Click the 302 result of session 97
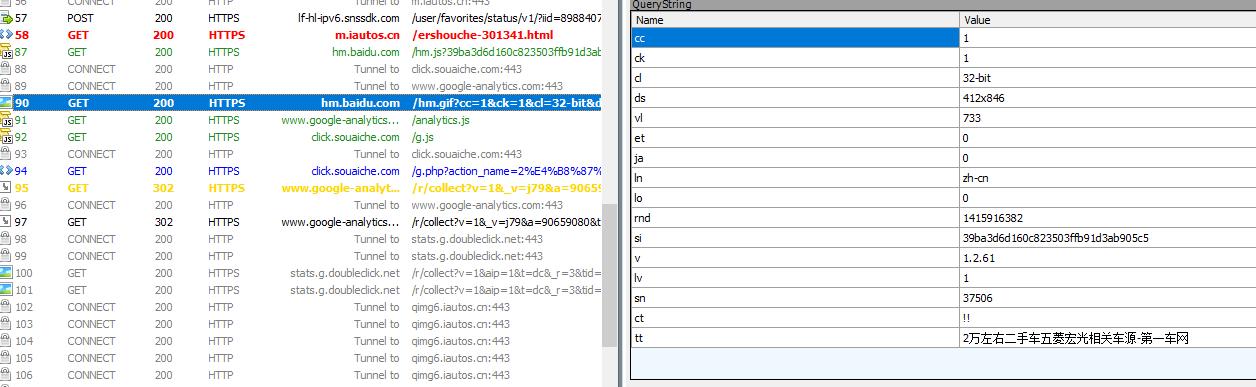 [x=163, y=222]
